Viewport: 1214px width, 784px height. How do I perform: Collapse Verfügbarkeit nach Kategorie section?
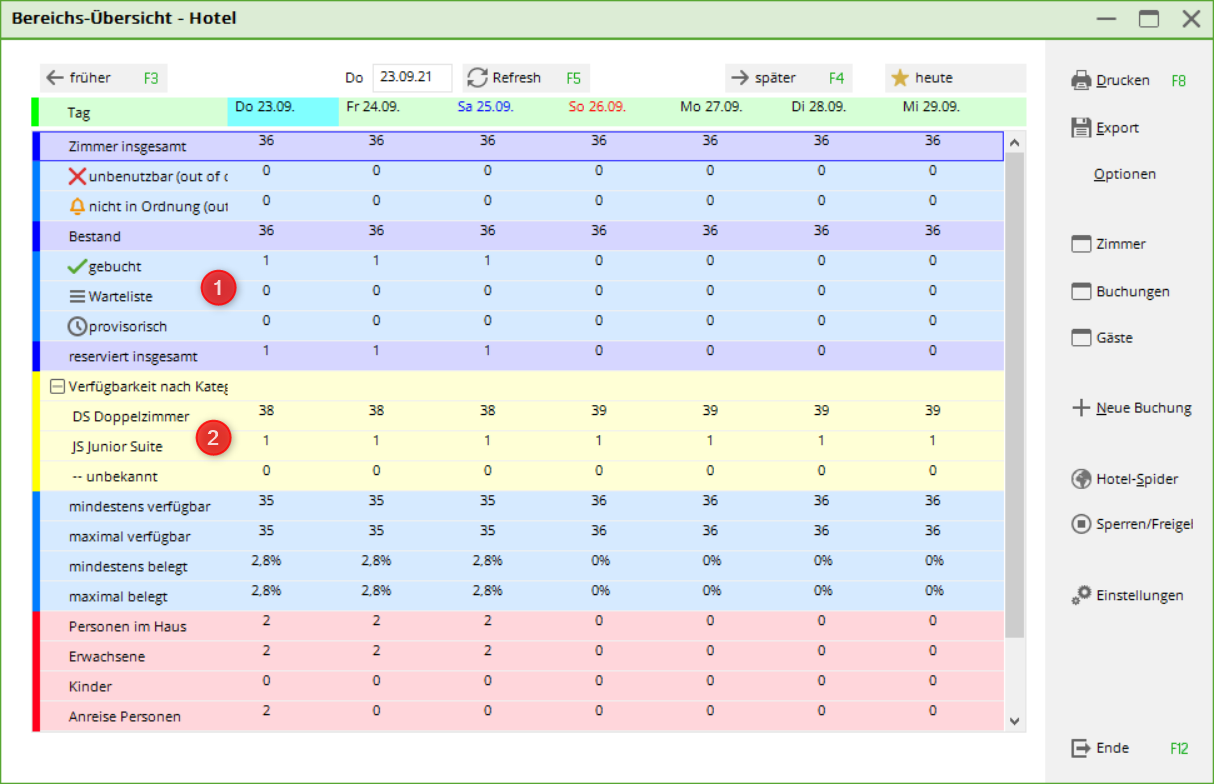point(57,386)
